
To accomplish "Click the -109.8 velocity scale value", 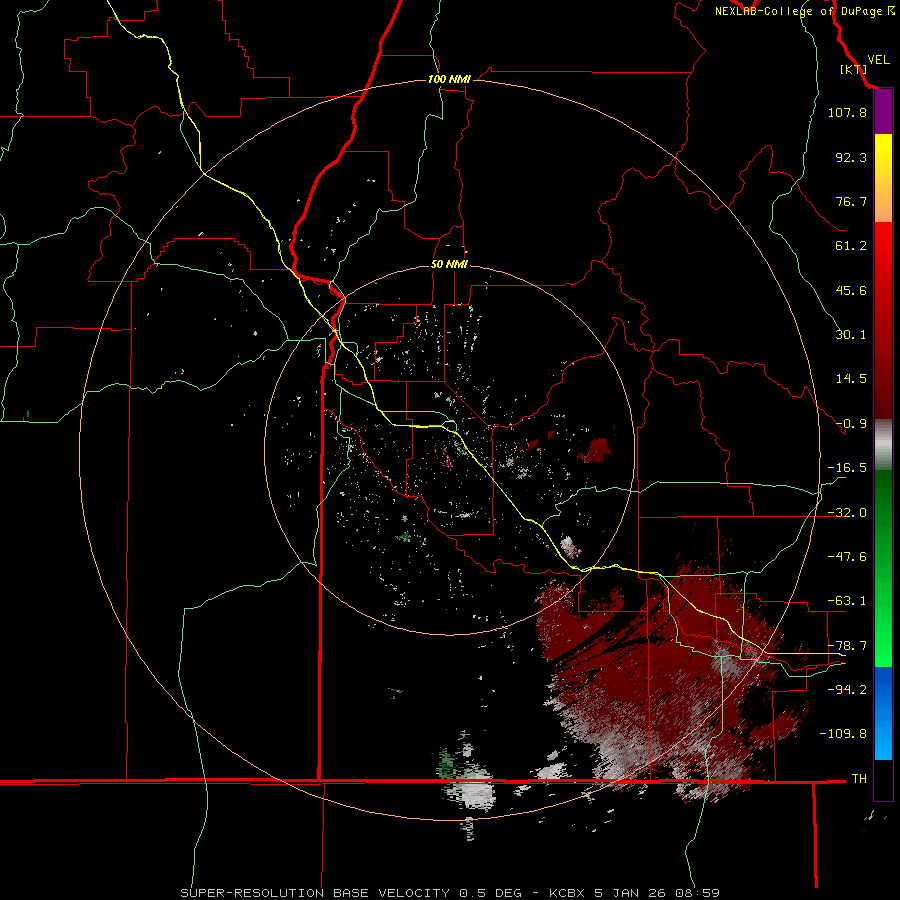I will [x=843, y=734].
